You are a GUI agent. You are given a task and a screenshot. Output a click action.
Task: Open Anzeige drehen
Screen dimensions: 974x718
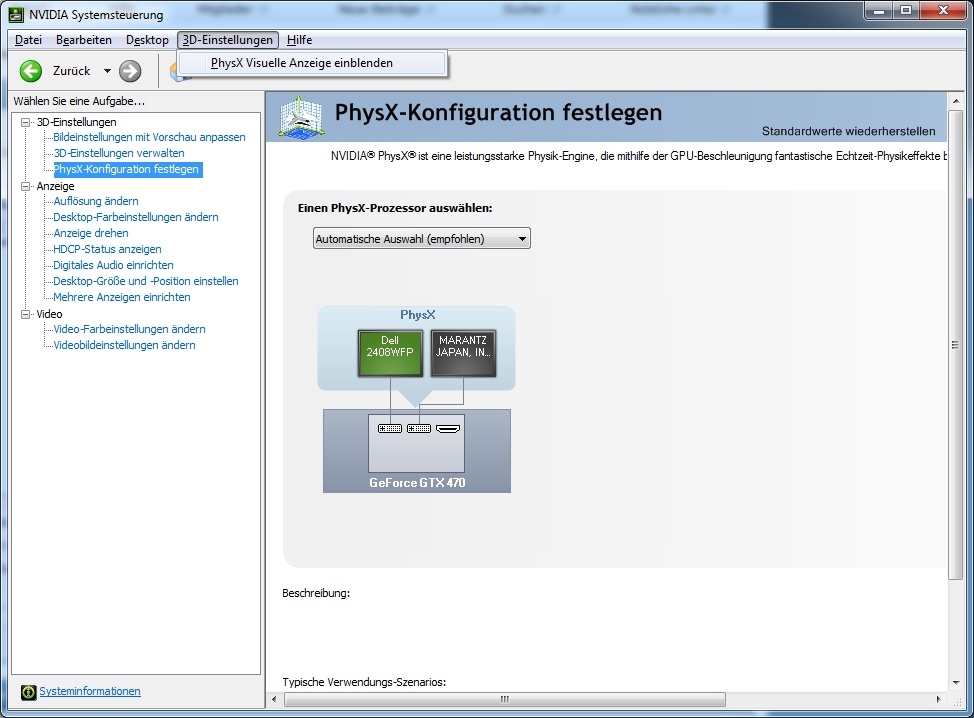(x=91, y=234)
